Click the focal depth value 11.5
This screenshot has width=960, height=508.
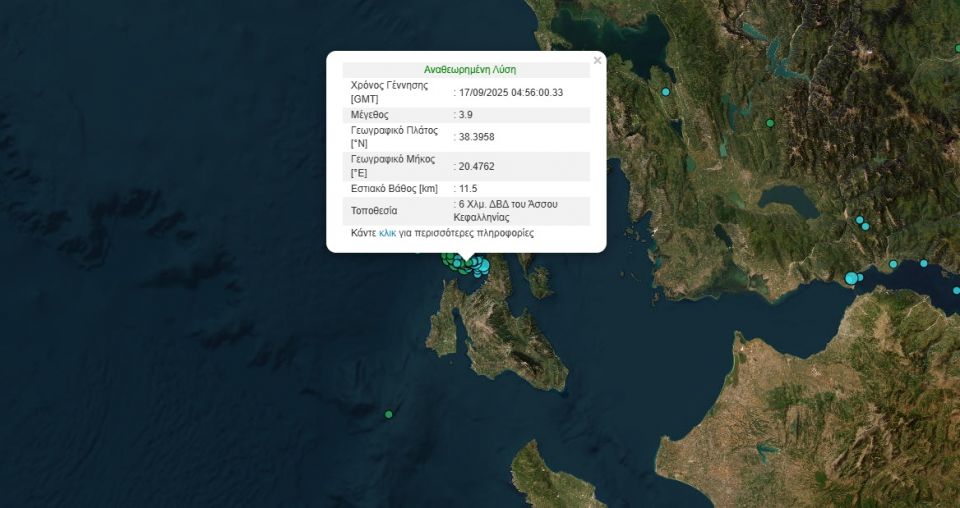pos(467,189)
